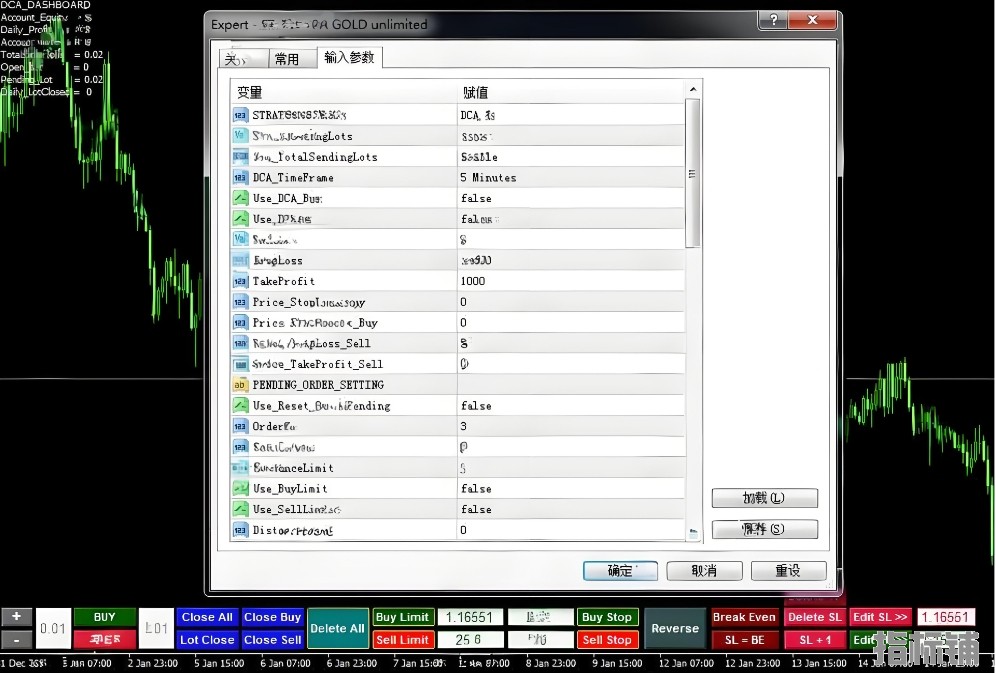Click the icon beside DCA_TimeFrame

pyautogui.click(x=240, y=178)
